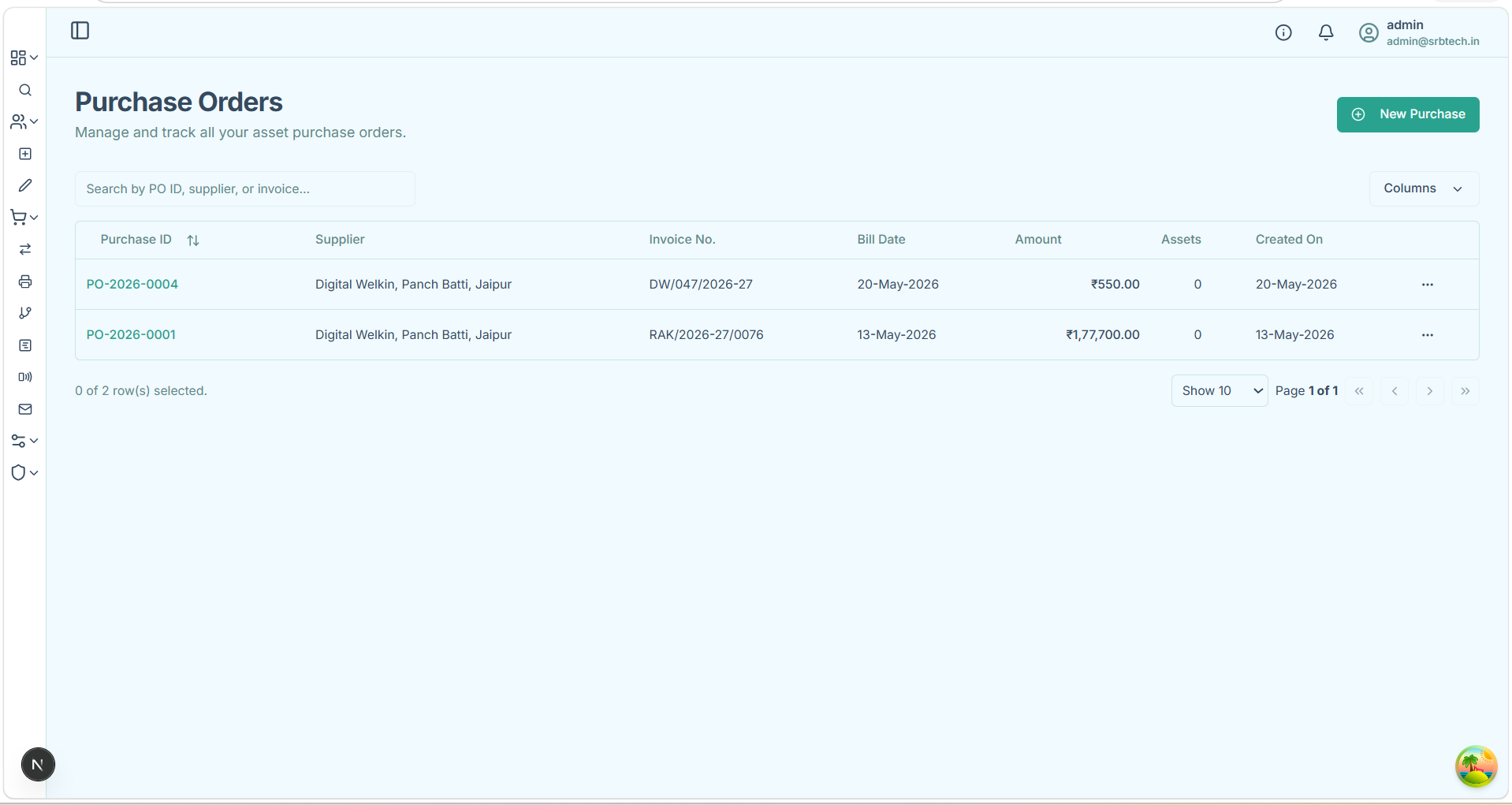Viewport: 1512px width, 805px height.
Task: Click the admin user avatar icon
Action: [x=1369, y=32]
